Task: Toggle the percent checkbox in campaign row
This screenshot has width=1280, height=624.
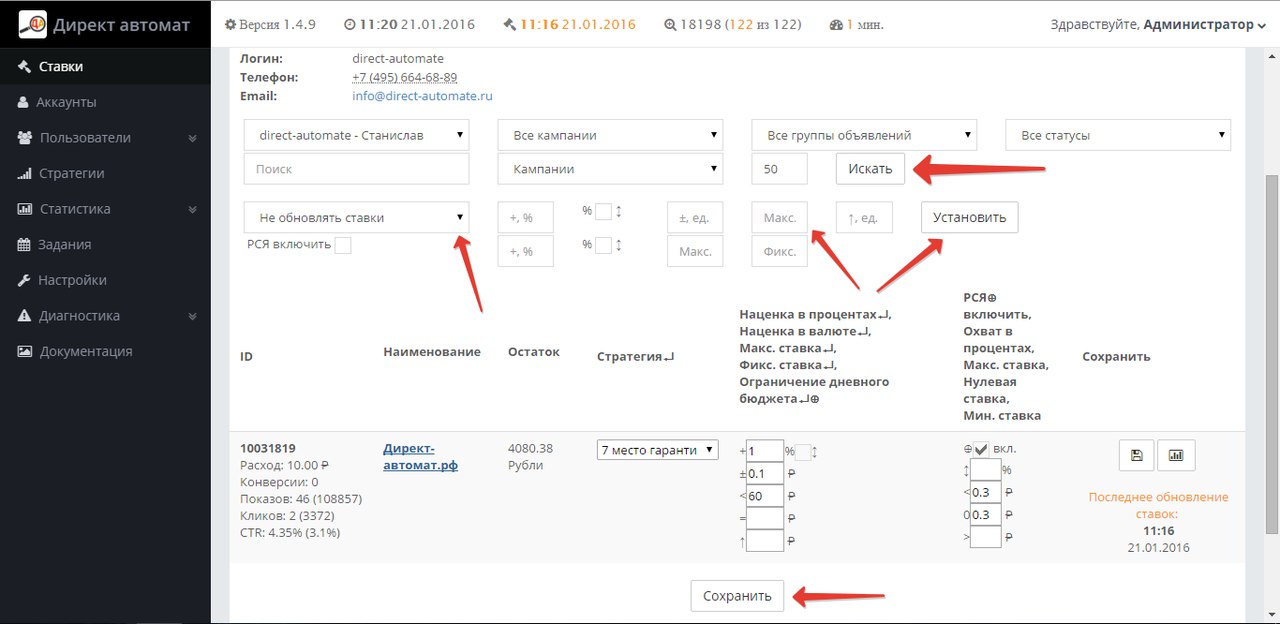Action: tap(803, 451)
